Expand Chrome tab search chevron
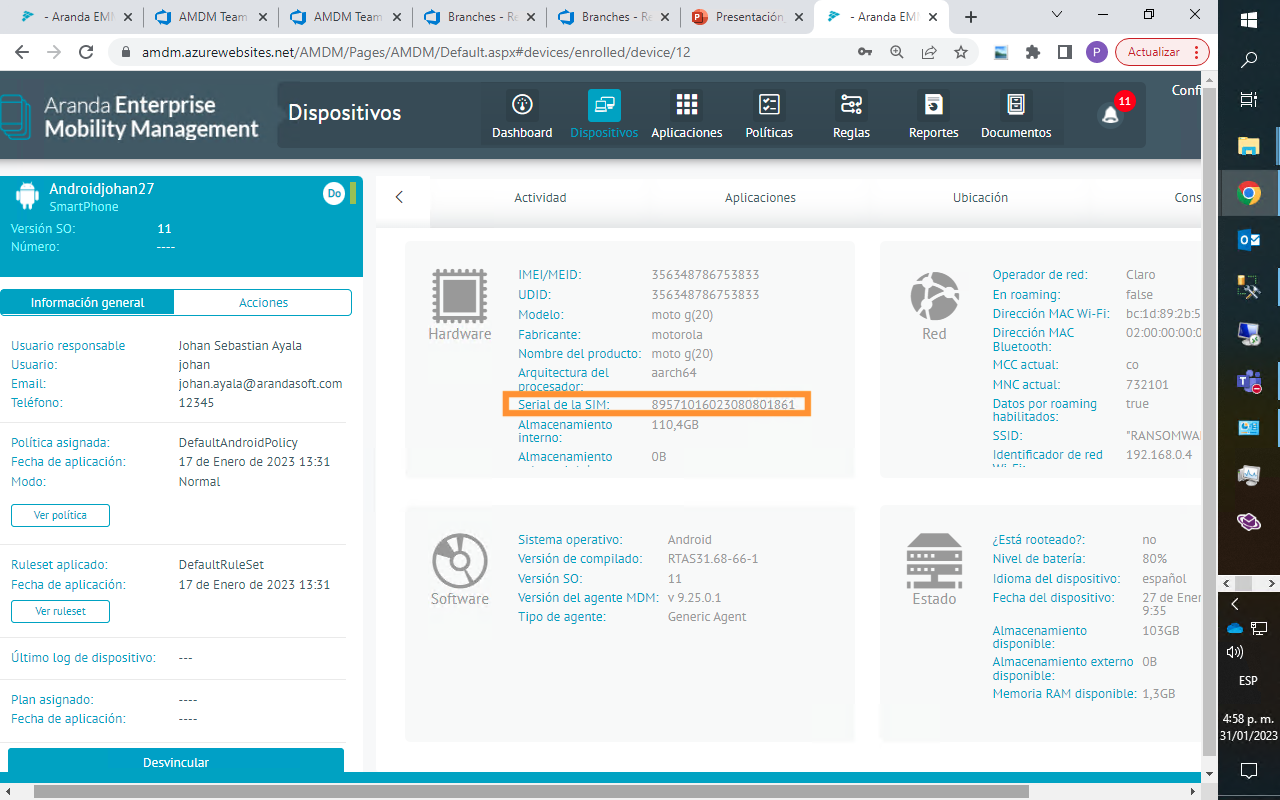The height and width of the screenshot is (800, 1280). pos(1059,14)
